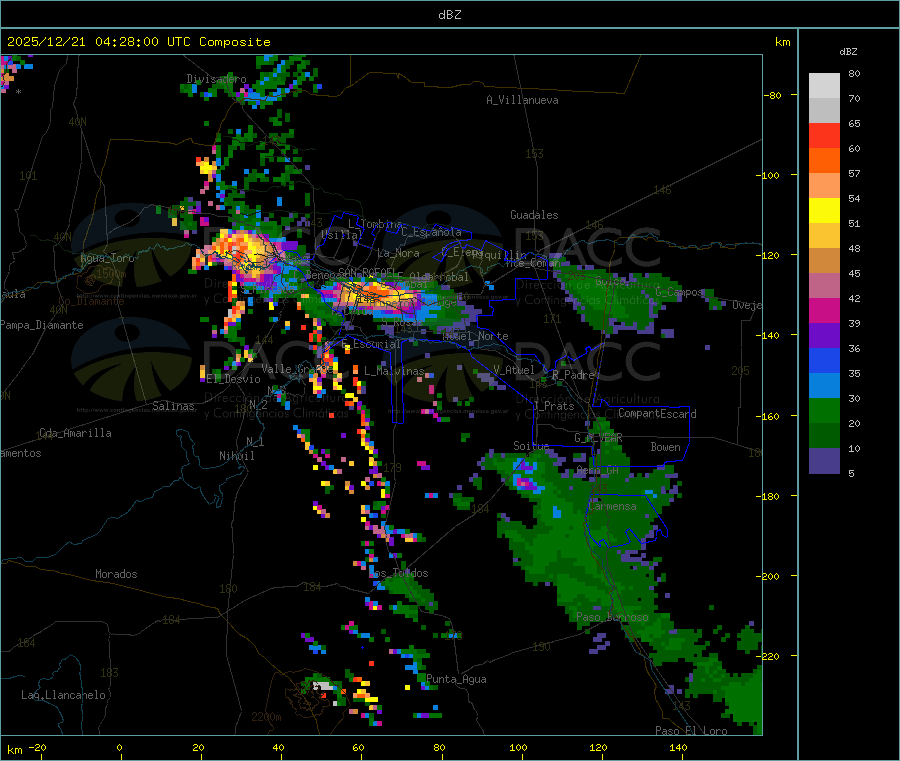Click the y-axis tick label -200

[769, 576]
